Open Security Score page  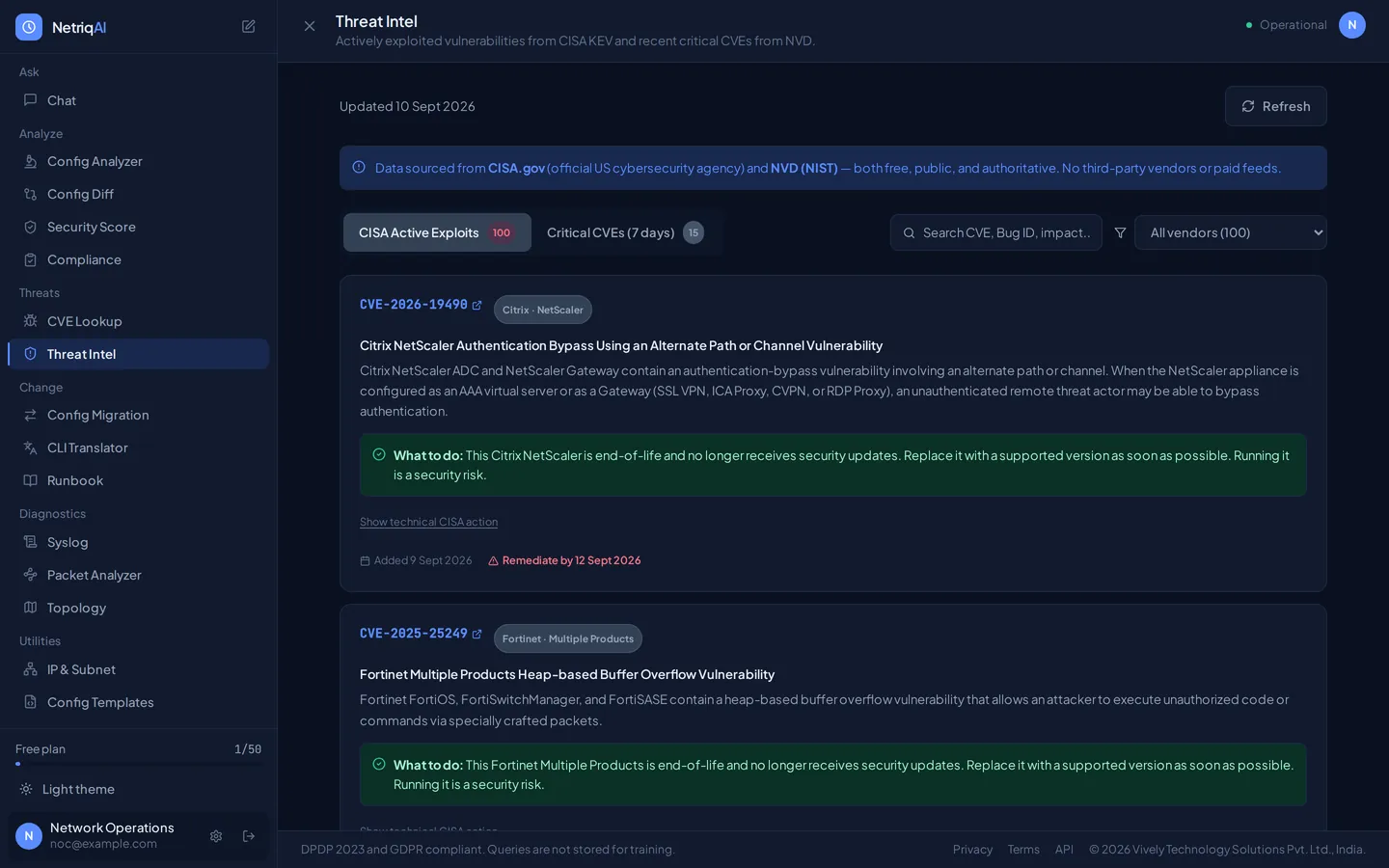pyautogui.click(x=138, y=227)
